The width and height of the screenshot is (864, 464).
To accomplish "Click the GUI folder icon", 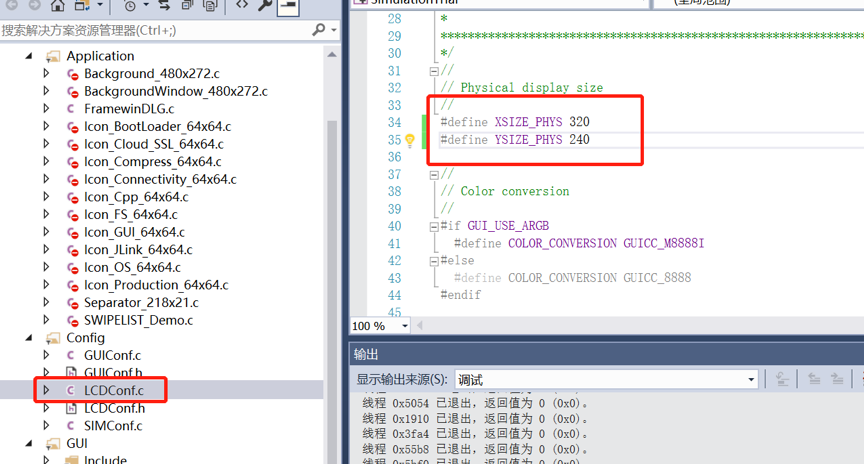I will click(x=53, y=444).
